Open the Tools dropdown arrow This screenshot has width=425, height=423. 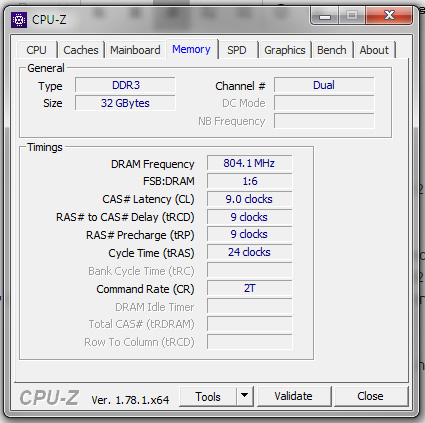245,396
